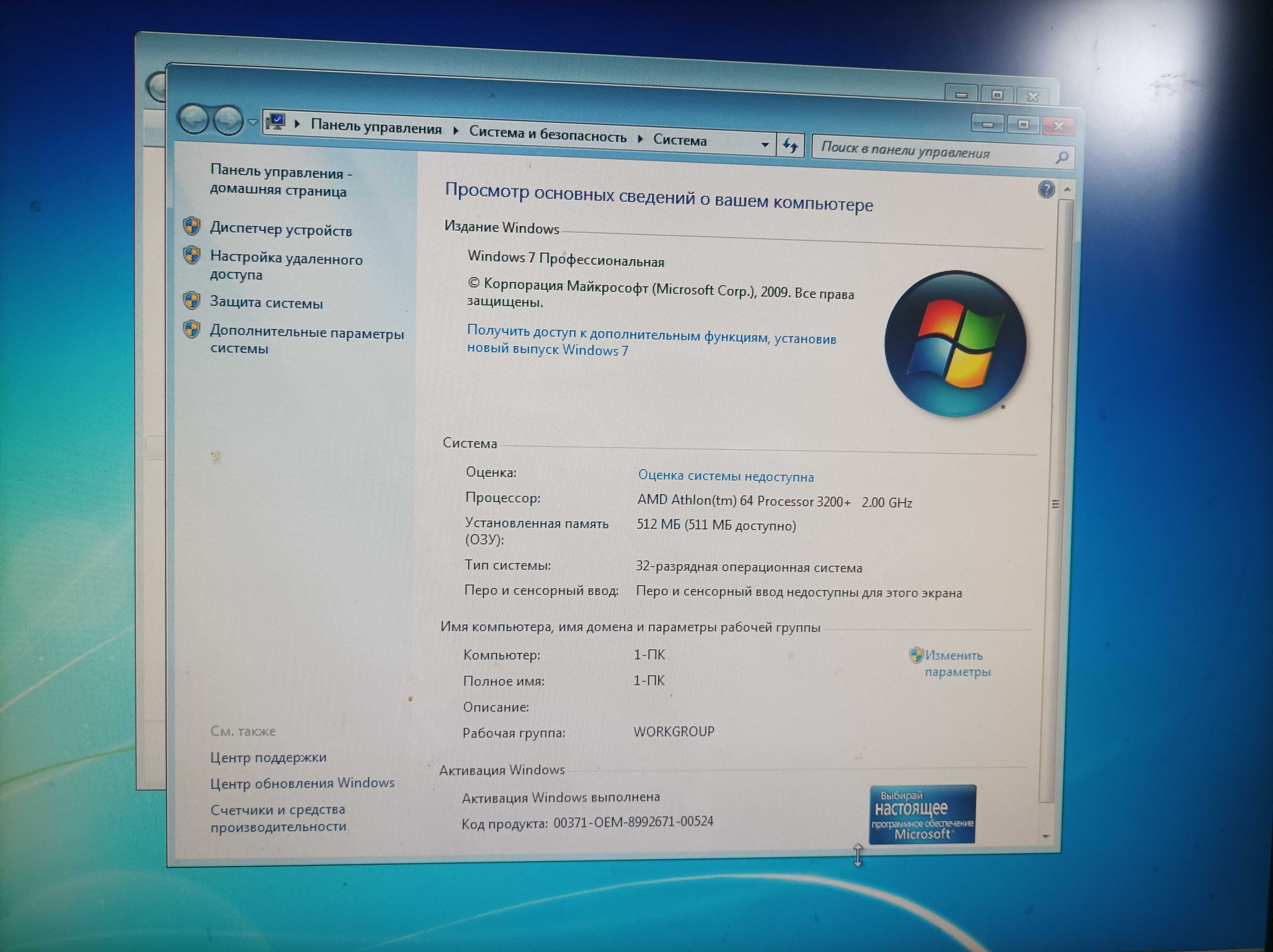Click the WORKGROUP value
Viewport: 1273px width, 952px height.
[673, 731]
